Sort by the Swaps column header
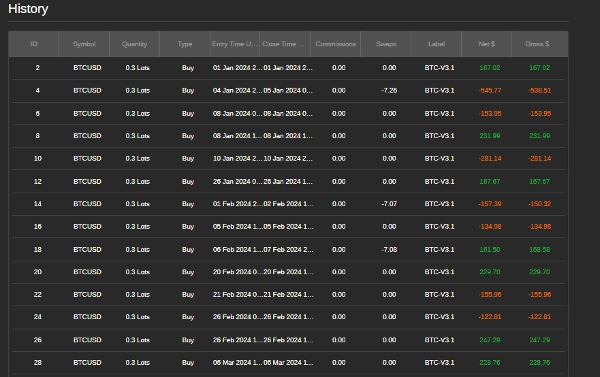Screen dimensions: 600x377 click(386, 44)
